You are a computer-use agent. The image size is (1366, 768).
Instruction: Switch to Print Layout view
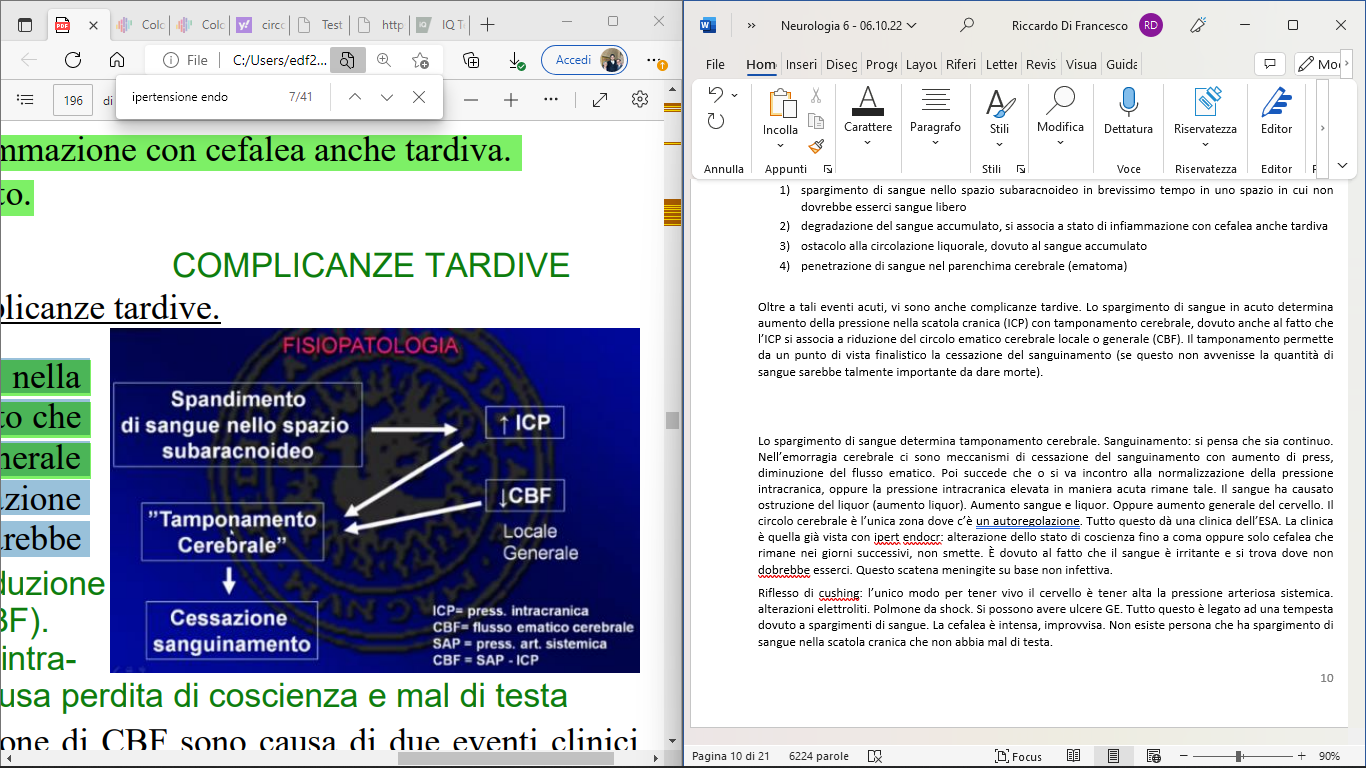[1113, 756]
